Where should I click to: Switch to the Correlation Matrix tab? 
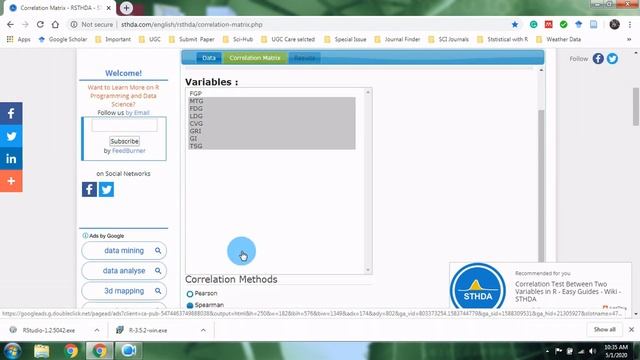[255, 58]
